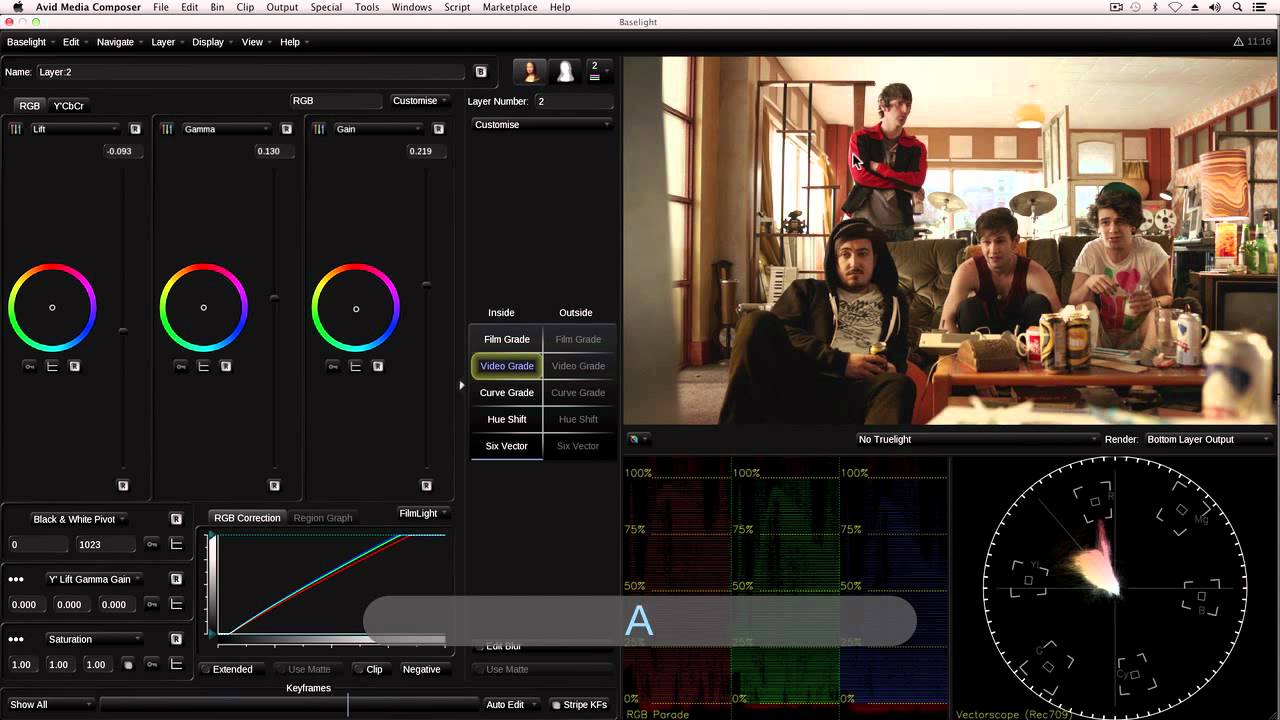Click the white silhouette matte view icon
The image size is (1280, 720).
pos(565,71)
